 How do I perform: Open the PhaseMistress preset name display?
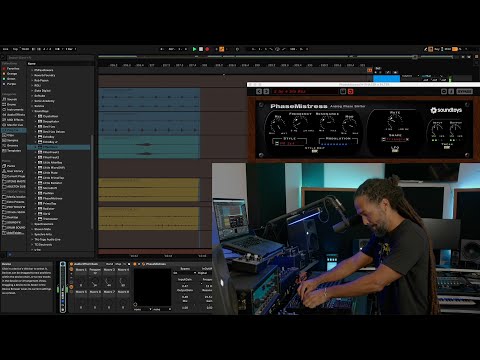305,91
